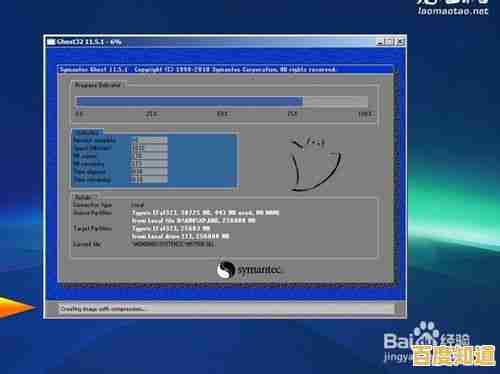Maximize the Ghost32 window
This screenshot has width=500, height=374.
click(x=390, y=42)
